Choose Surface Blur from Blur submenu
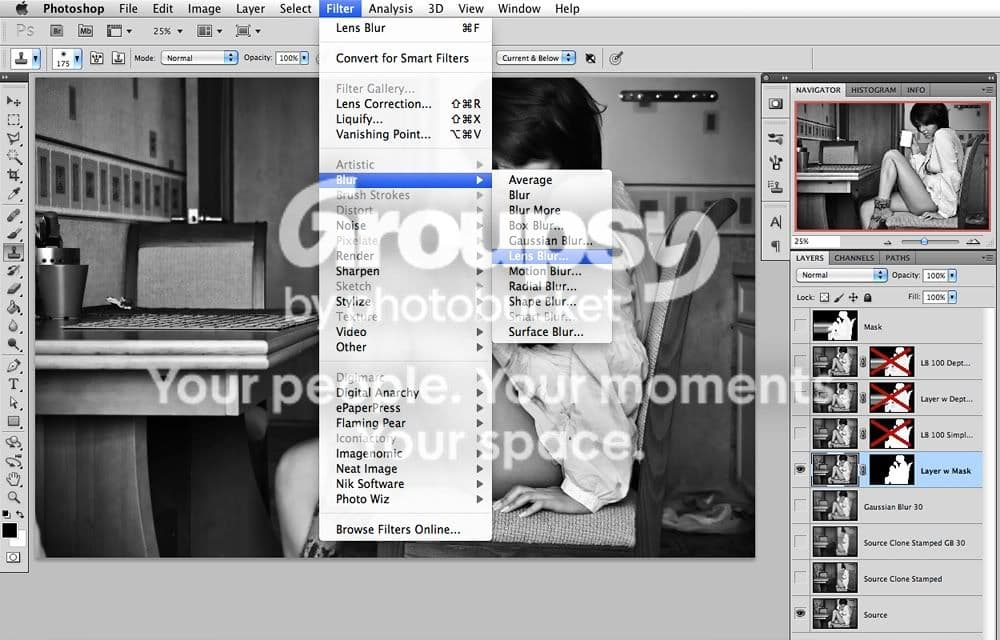Viewport: 1000px width, 640px height. (x=551, y=331)
